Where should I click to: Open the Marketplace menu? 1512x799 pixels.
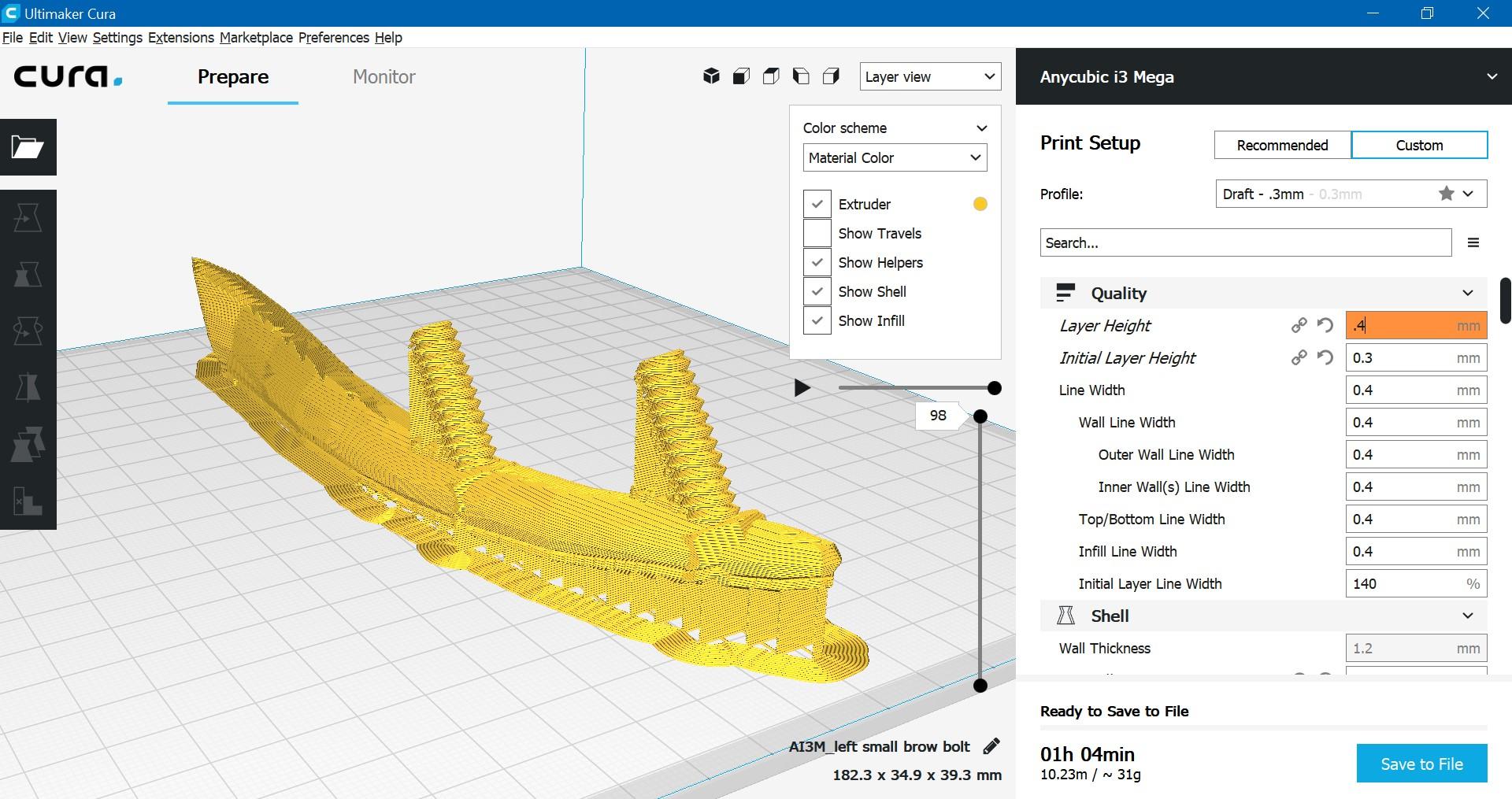coord(256,38)
